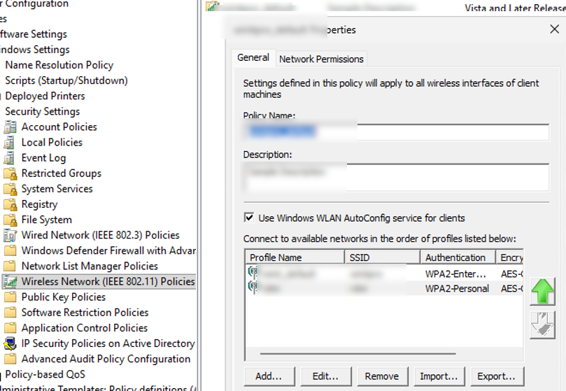566x391 pixels.
Task: Click the Edit... button
Action: point(326,376)
